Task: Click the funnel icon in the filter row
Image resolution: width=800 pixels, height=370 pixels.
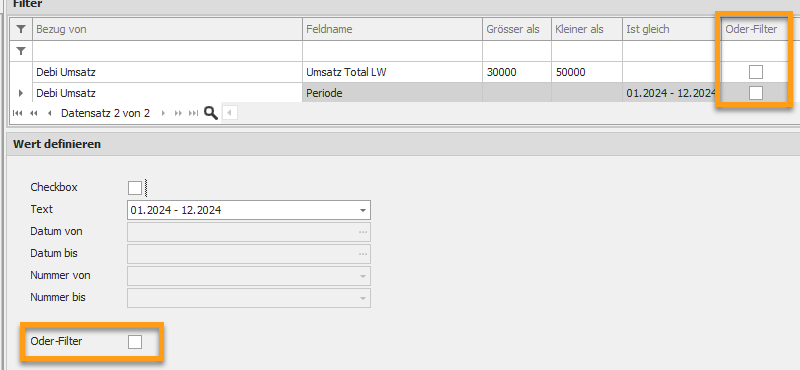Action: [20, 51]
